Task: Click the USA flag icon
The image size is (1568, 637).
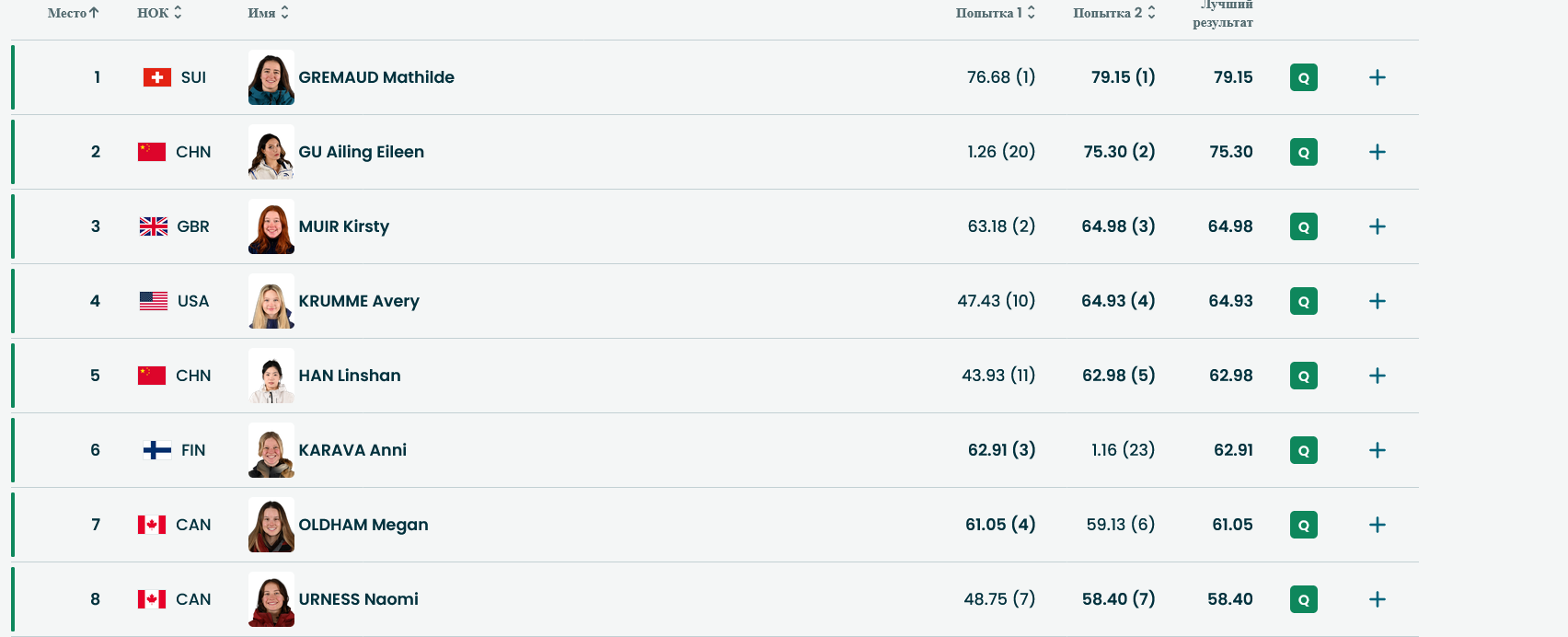Action: [154, 301]
